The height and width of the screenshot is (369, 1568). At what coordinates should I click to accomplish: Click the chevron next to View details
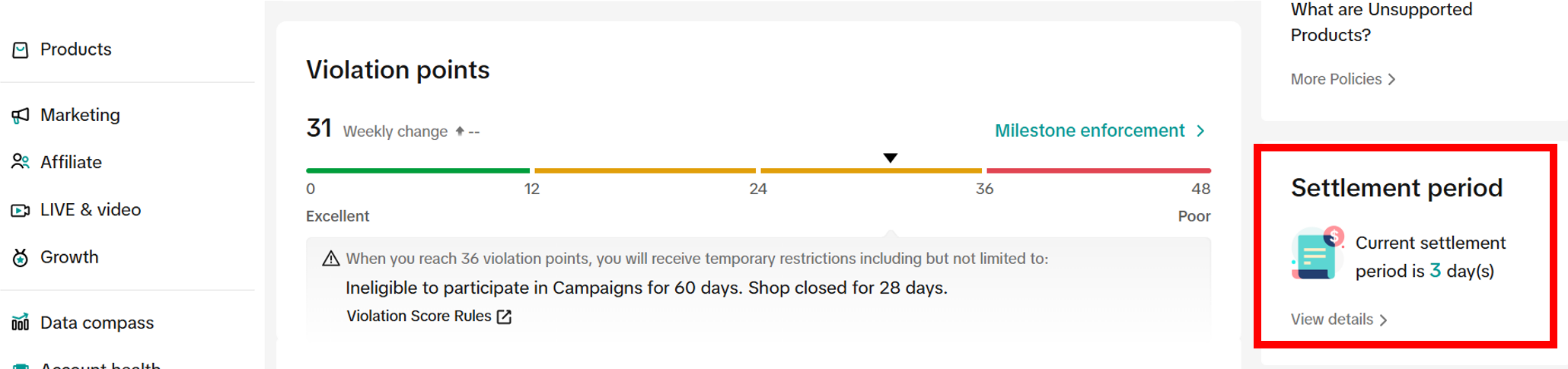coord(1383,320)
